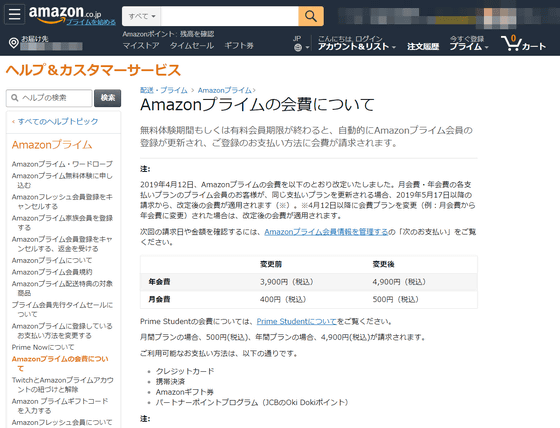560x428 pixels.
Task: Select highlighted Amazonプライムの会費について topic
Action: 60,363
